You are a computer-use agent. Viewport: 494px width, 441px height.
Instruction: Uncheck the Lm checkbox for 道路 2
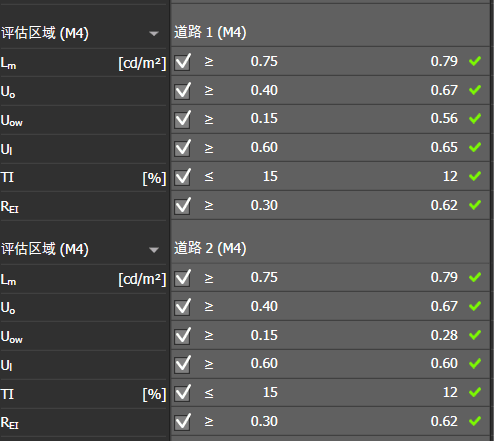coord(182,278)
